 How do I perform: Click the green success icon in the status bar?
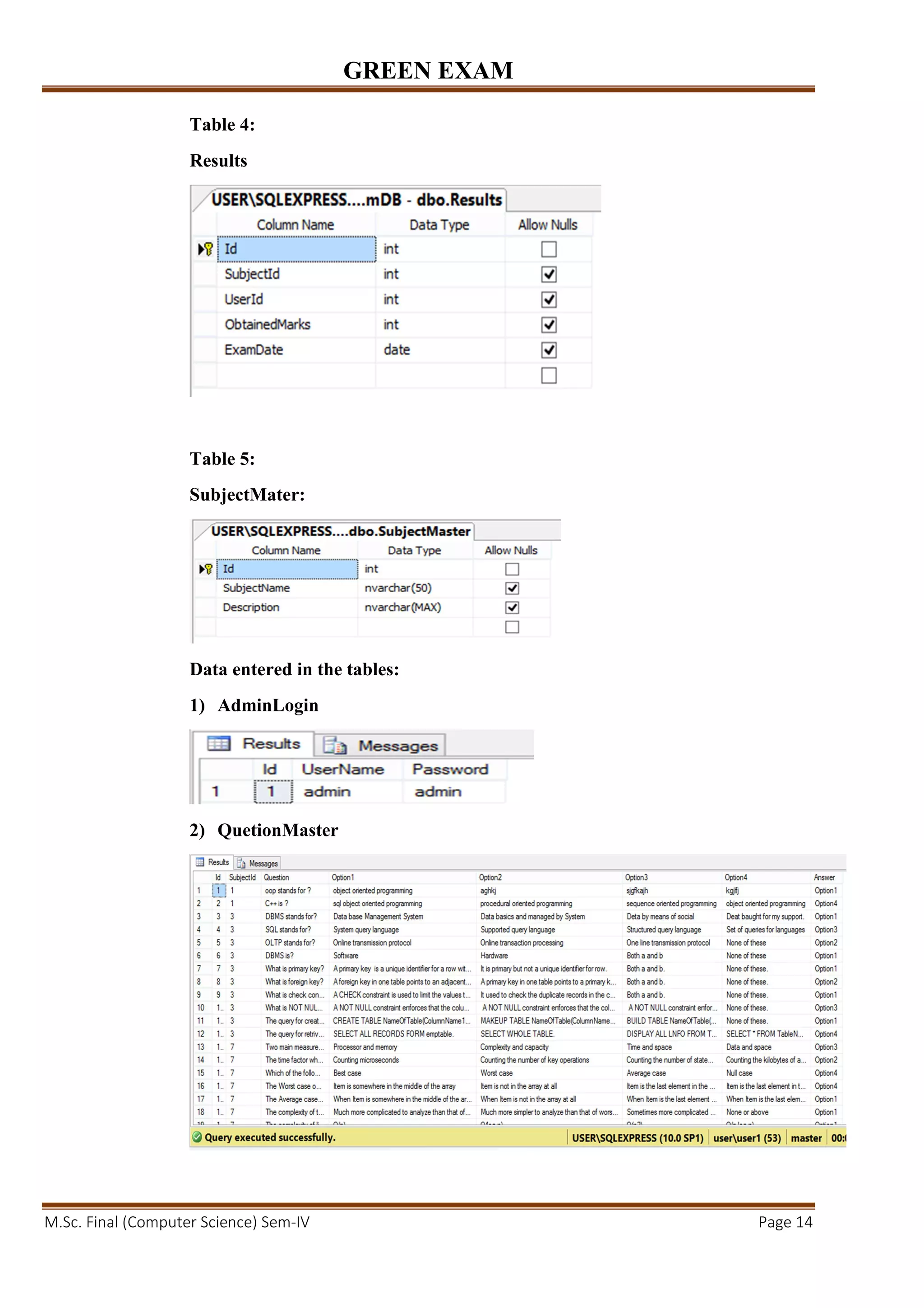pos(197,1137)
